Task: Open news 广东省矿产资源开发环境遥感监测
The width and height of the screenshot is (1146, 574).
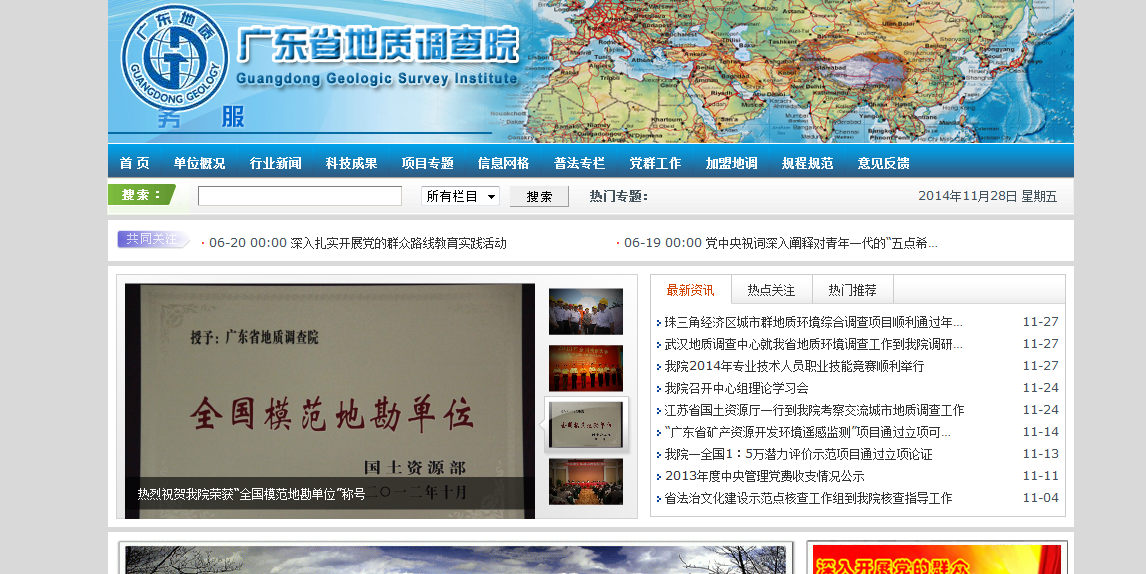Action: click(808, 432)
